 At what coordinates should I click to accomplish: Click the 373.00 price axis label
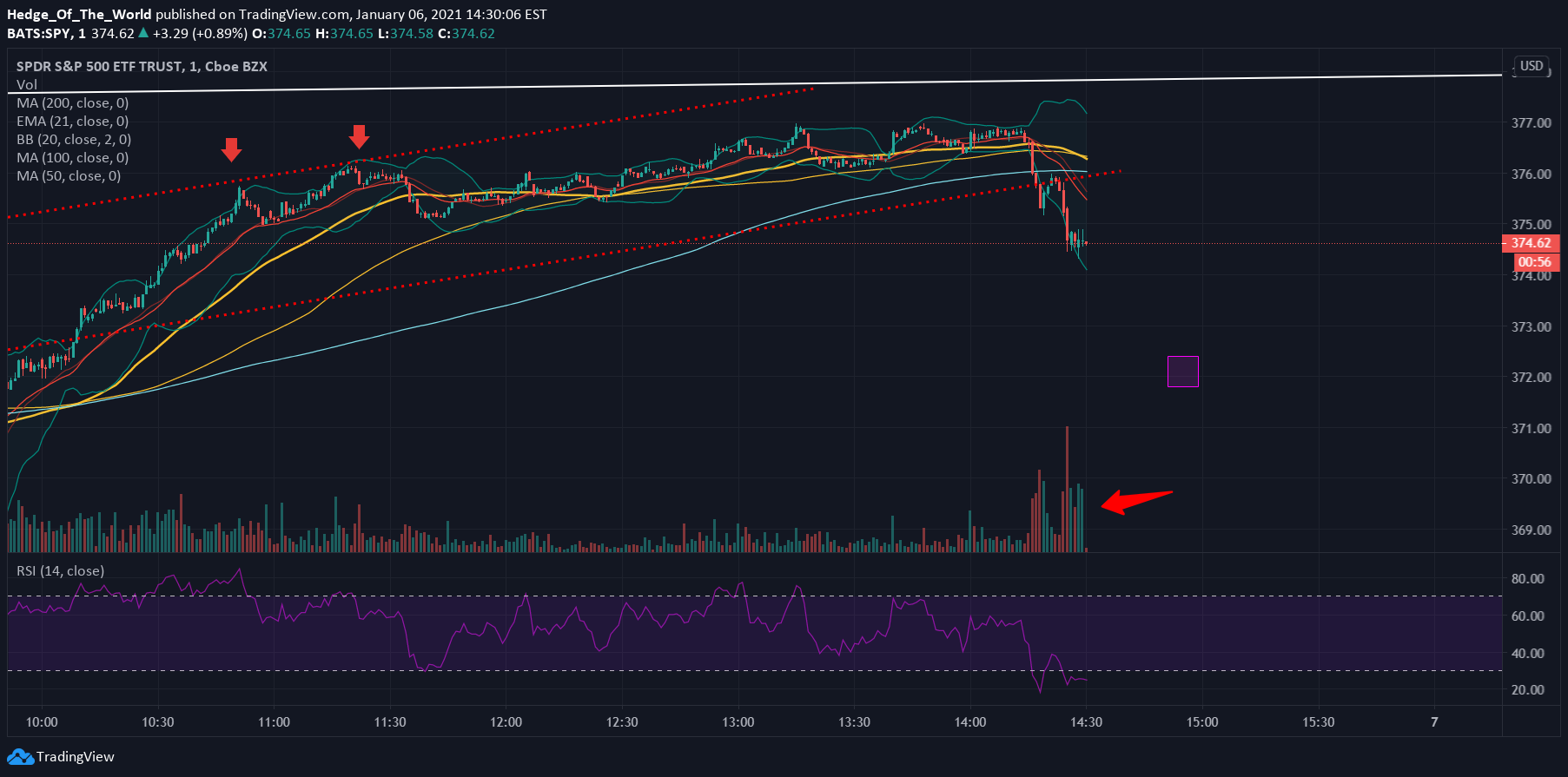(x=1532, y=327)
